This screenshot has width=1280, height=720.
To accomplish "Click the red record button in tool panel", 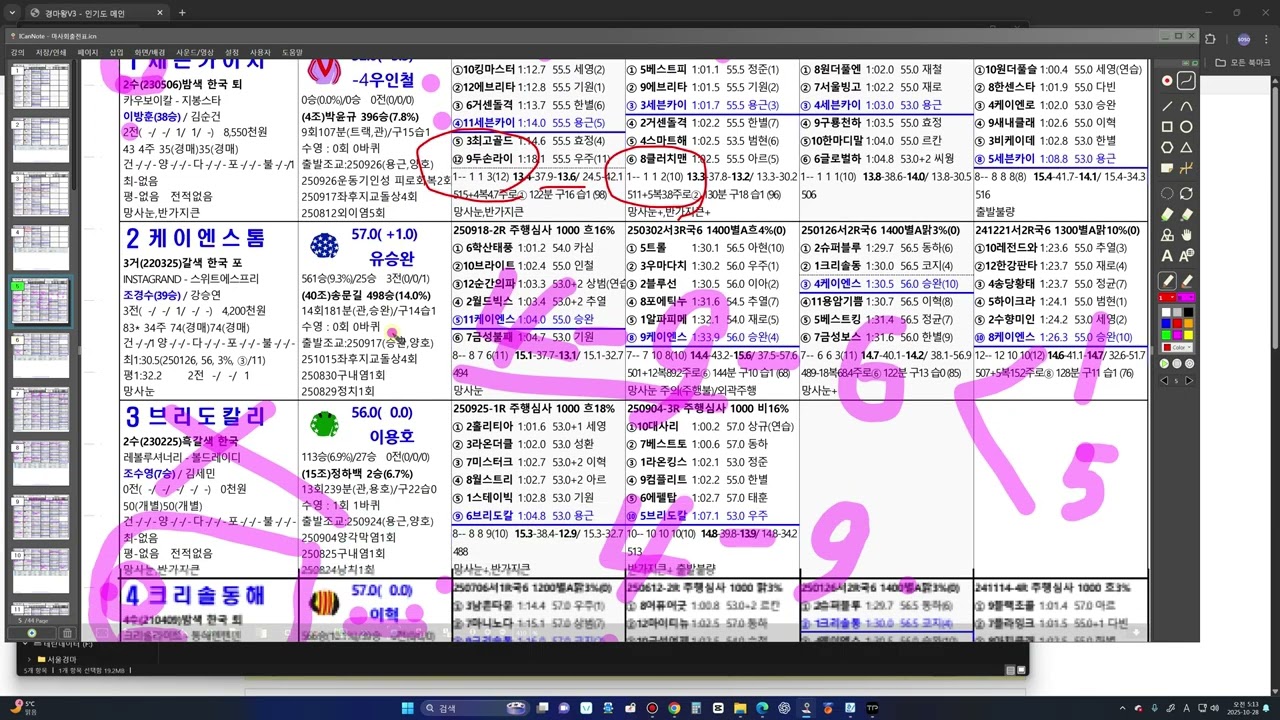I will (1167, 80).
